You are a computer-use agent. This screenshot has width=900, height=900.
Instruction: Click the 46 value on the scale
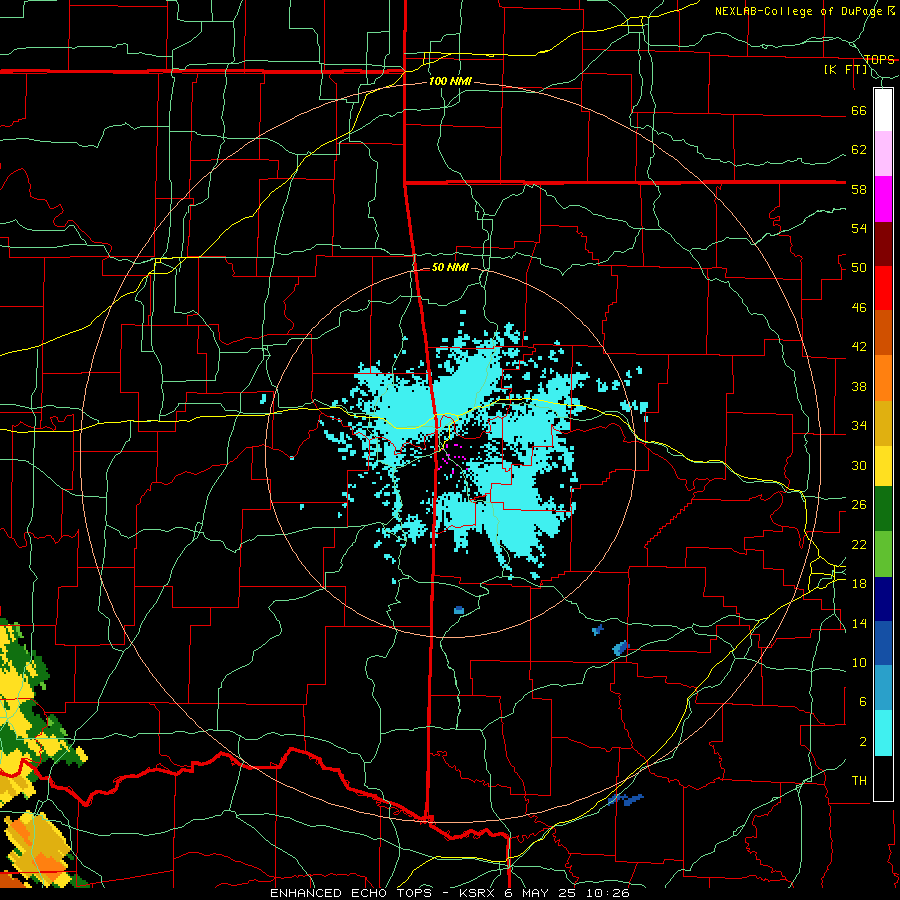(x=859, y=308)
